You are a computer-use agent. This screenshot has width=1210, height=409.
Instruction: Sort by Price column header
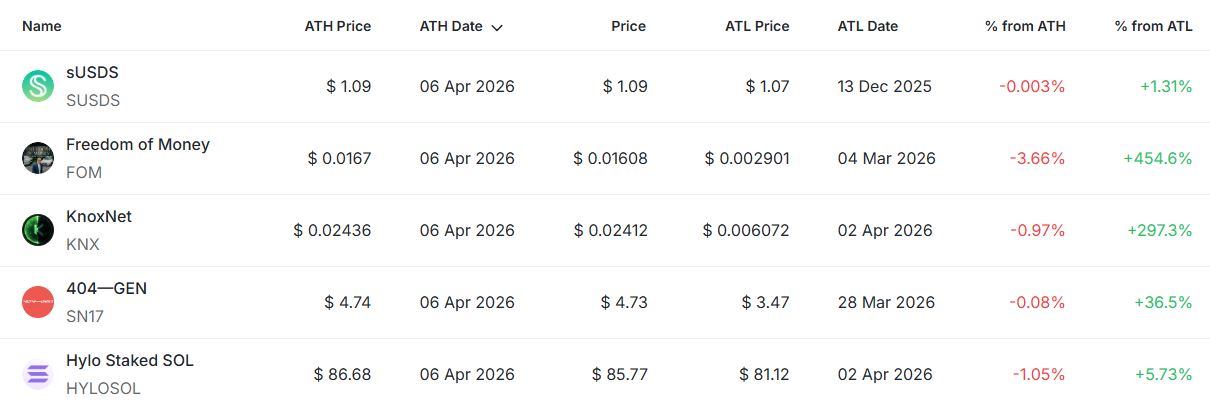[x=629, y=26]
